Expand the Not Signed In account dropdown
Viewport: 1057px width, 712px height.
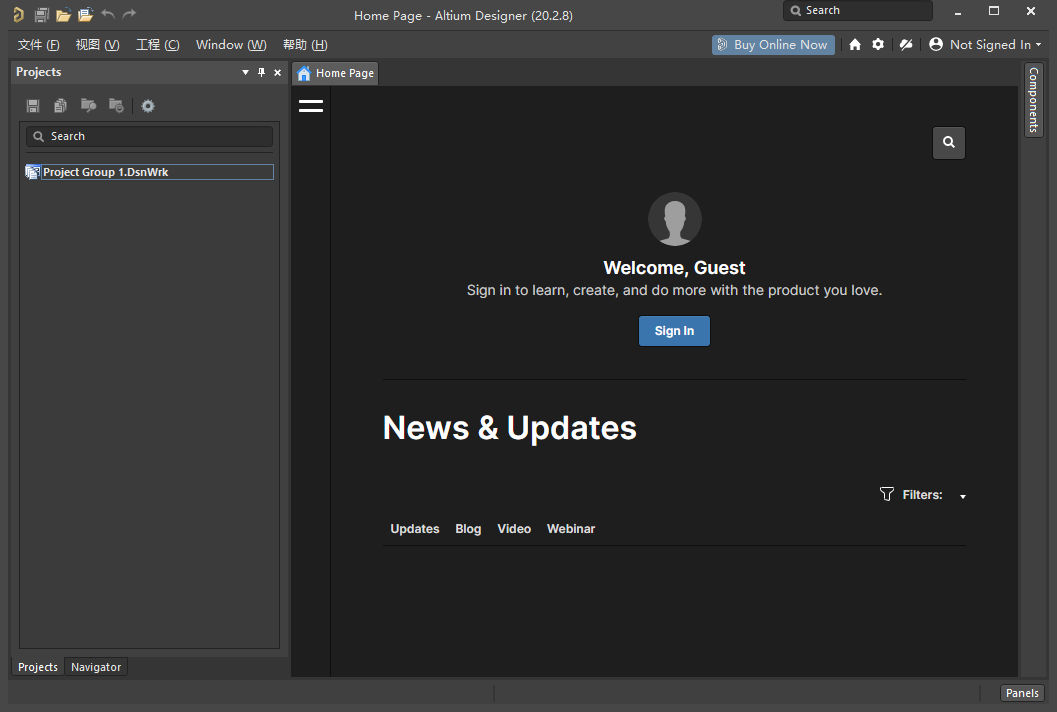(x=985, y=45)
